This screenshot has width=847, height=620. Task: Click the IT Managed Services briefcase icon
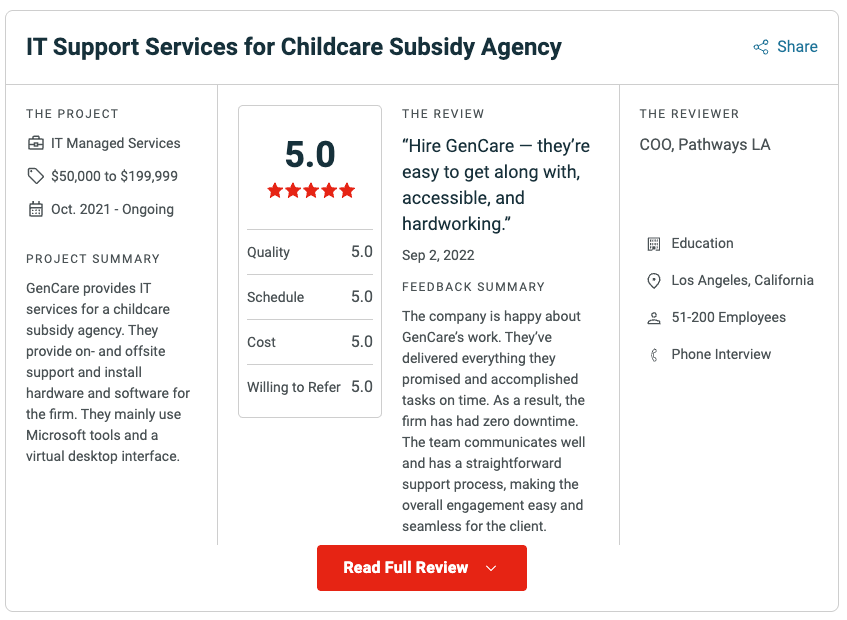36,143
